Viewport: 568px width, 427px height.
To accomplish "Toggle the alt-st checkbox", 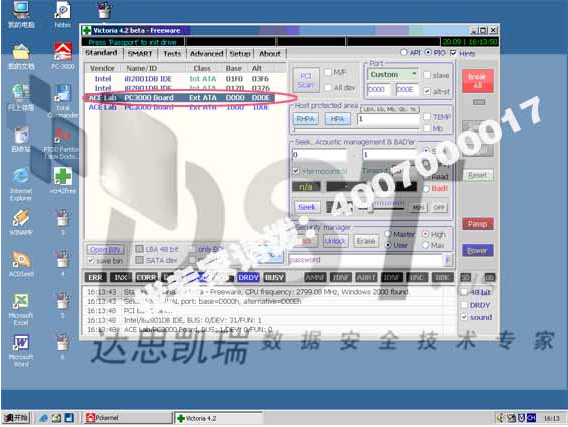I will [427, 91].
